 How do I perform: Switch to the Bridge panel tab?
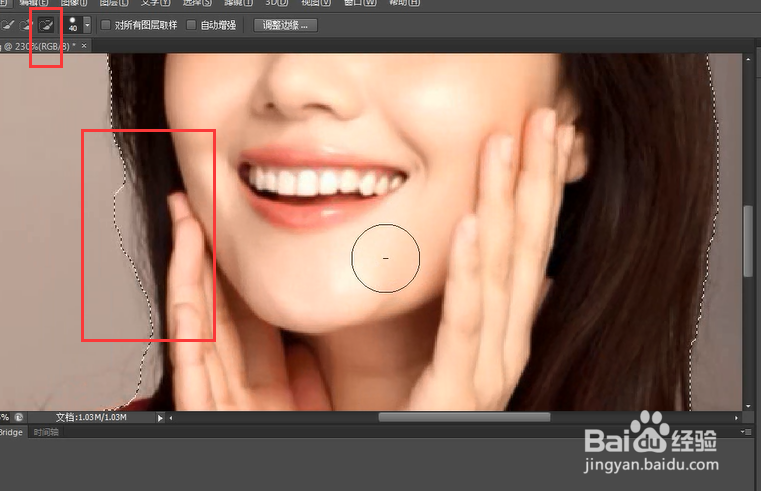(11, 432)
